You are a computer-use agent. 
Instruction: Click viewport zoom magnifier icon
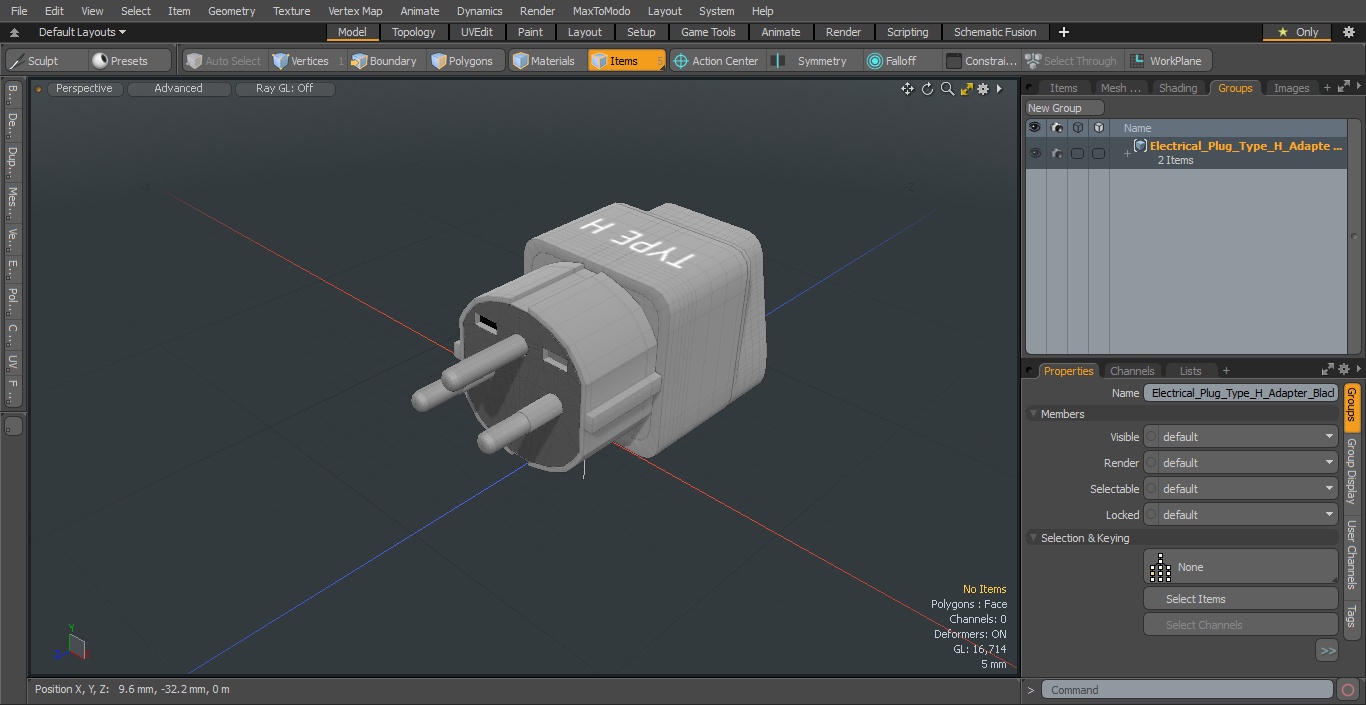[x=947, y=89]
